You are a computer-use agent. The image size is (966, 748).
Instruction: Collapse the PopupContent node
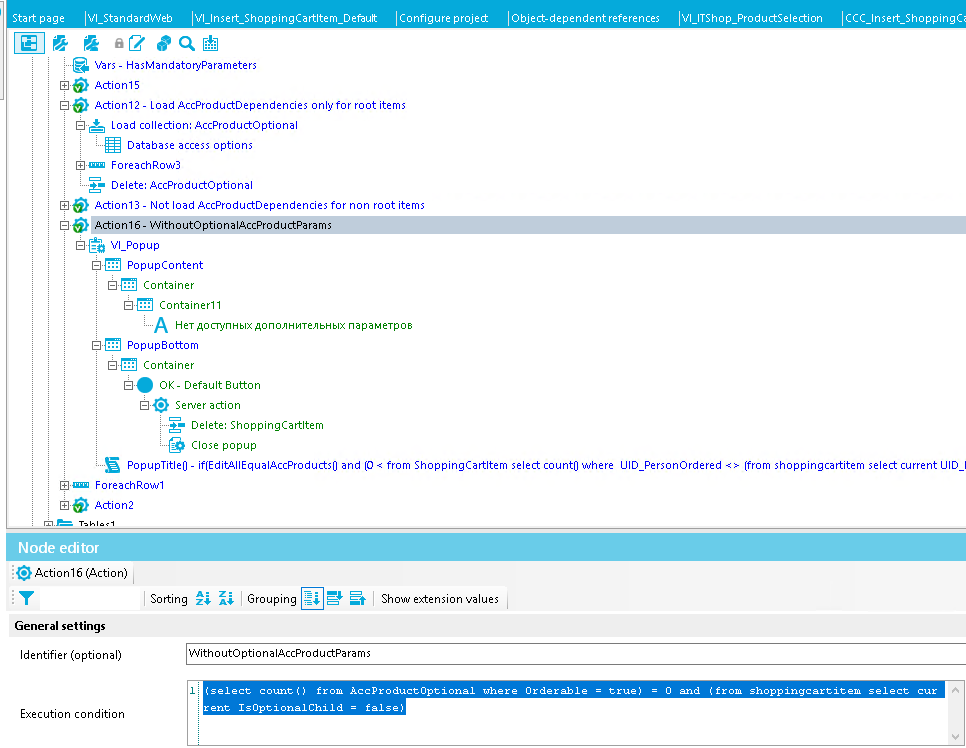(97, 265)
